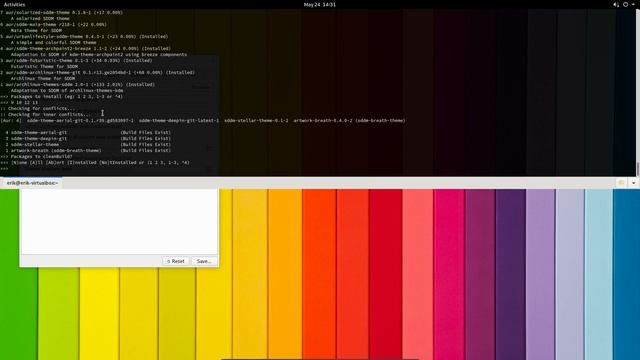This screenshot has width=640, height=360.
Task: Click the white text area of dialog
Action: 119,221
